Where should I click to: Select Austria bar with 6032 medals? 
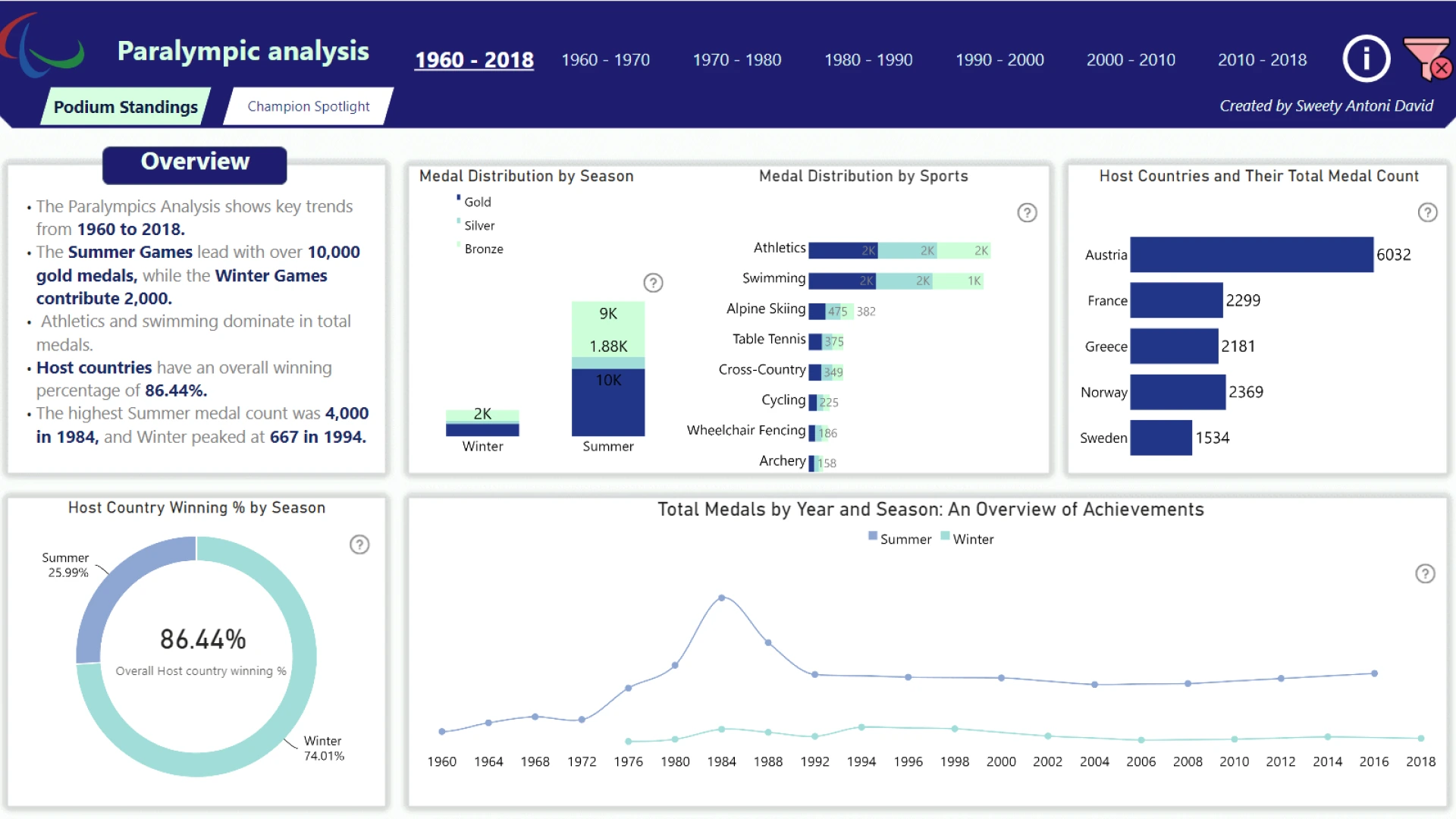1251,255
